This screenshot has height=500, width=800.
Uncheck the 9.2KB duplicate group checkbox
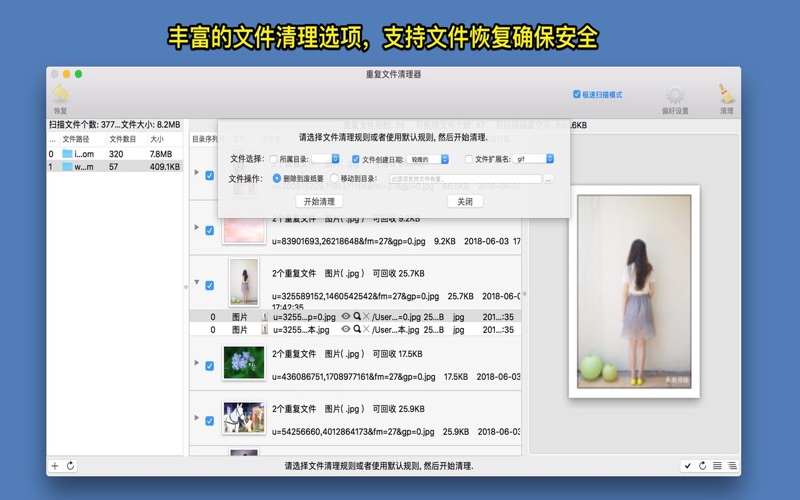tap(210, 231)
